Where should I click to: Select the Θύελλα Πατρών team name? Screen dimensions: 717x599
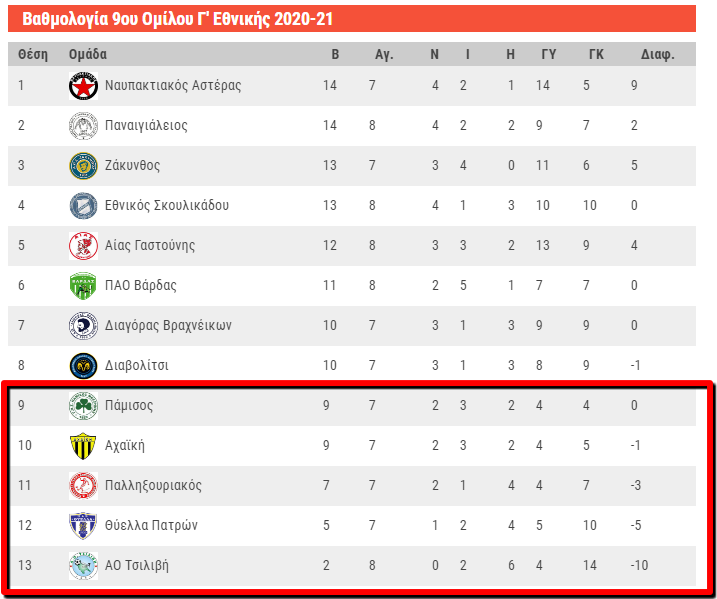click(x=151, y=525)
